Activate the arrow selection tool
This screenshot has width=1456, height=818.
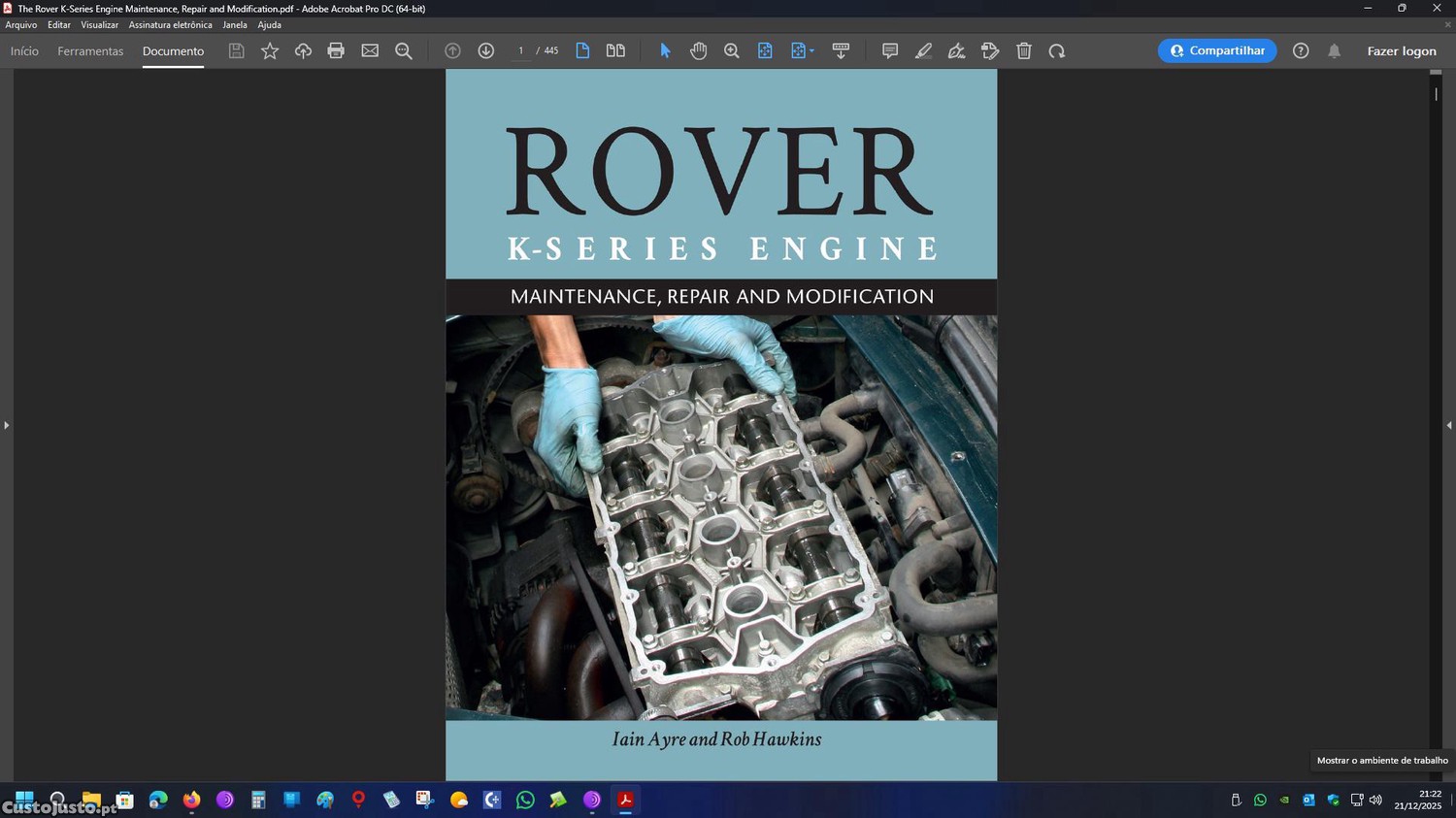(x=665, y=50)
